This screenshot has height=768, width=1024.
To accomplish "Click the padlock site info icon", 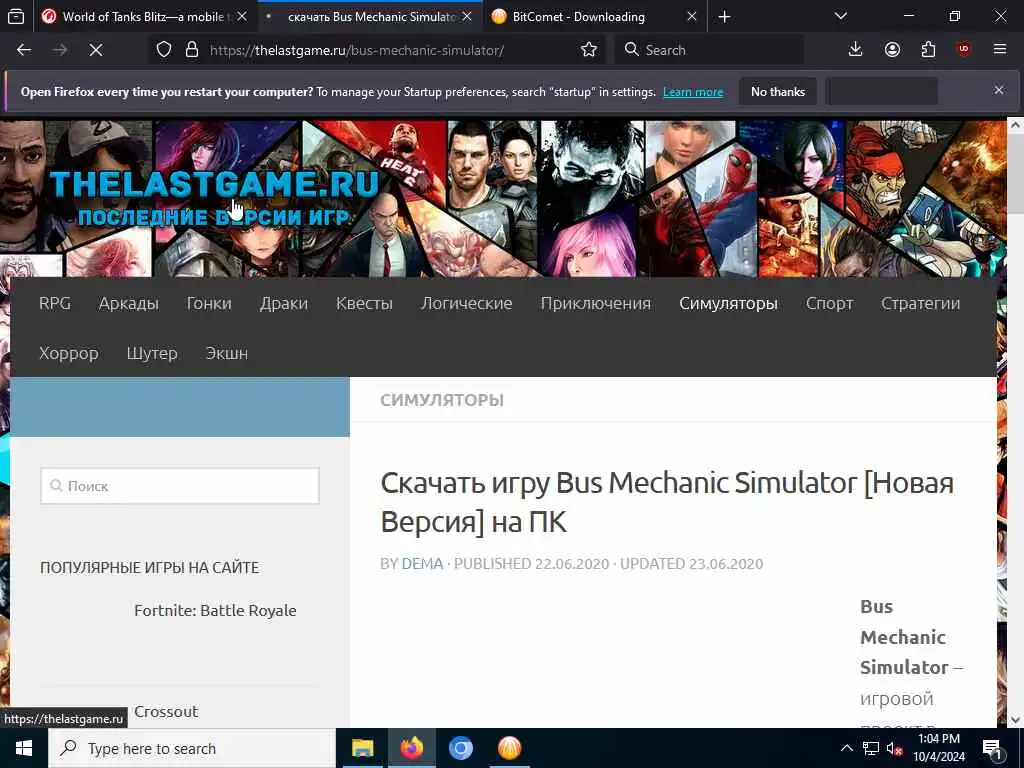I will pyautogui.click(x=191, y=50).
